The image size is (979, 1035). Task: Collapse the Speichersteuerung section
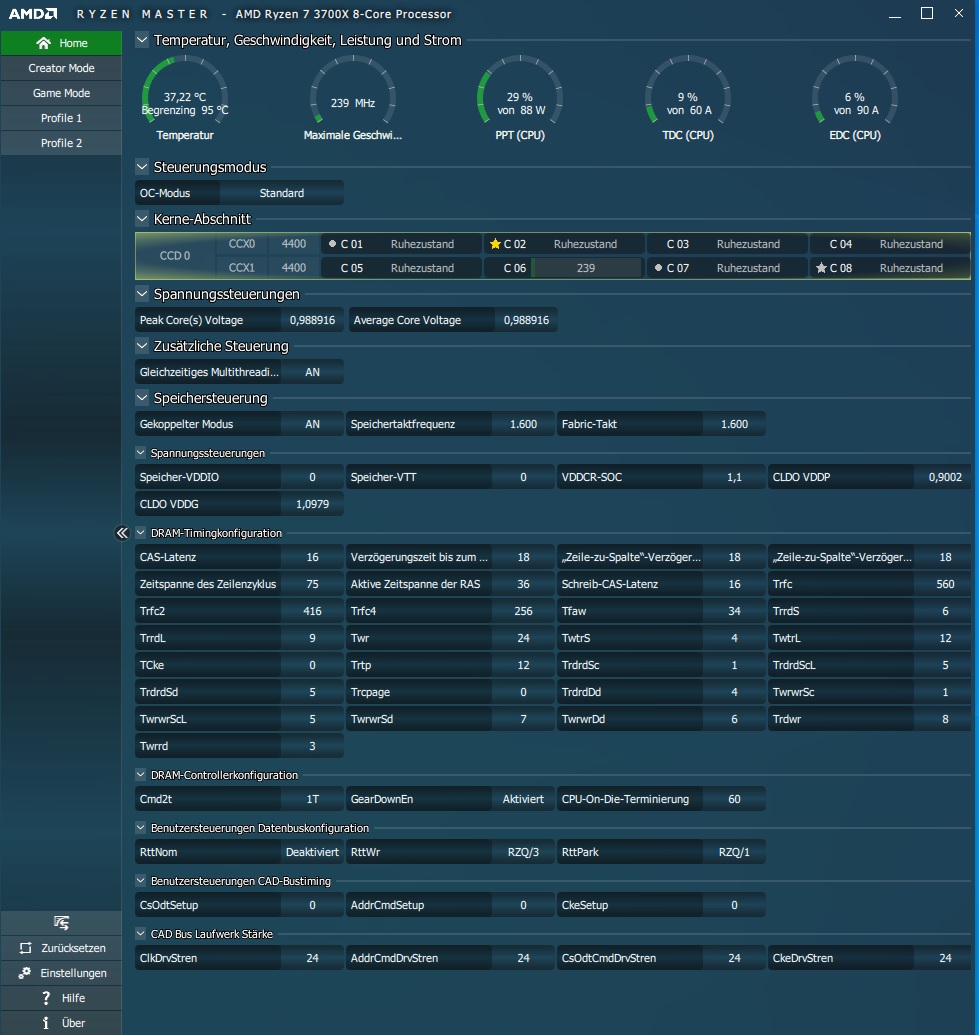pyautogui.click(x=142, y=398)
